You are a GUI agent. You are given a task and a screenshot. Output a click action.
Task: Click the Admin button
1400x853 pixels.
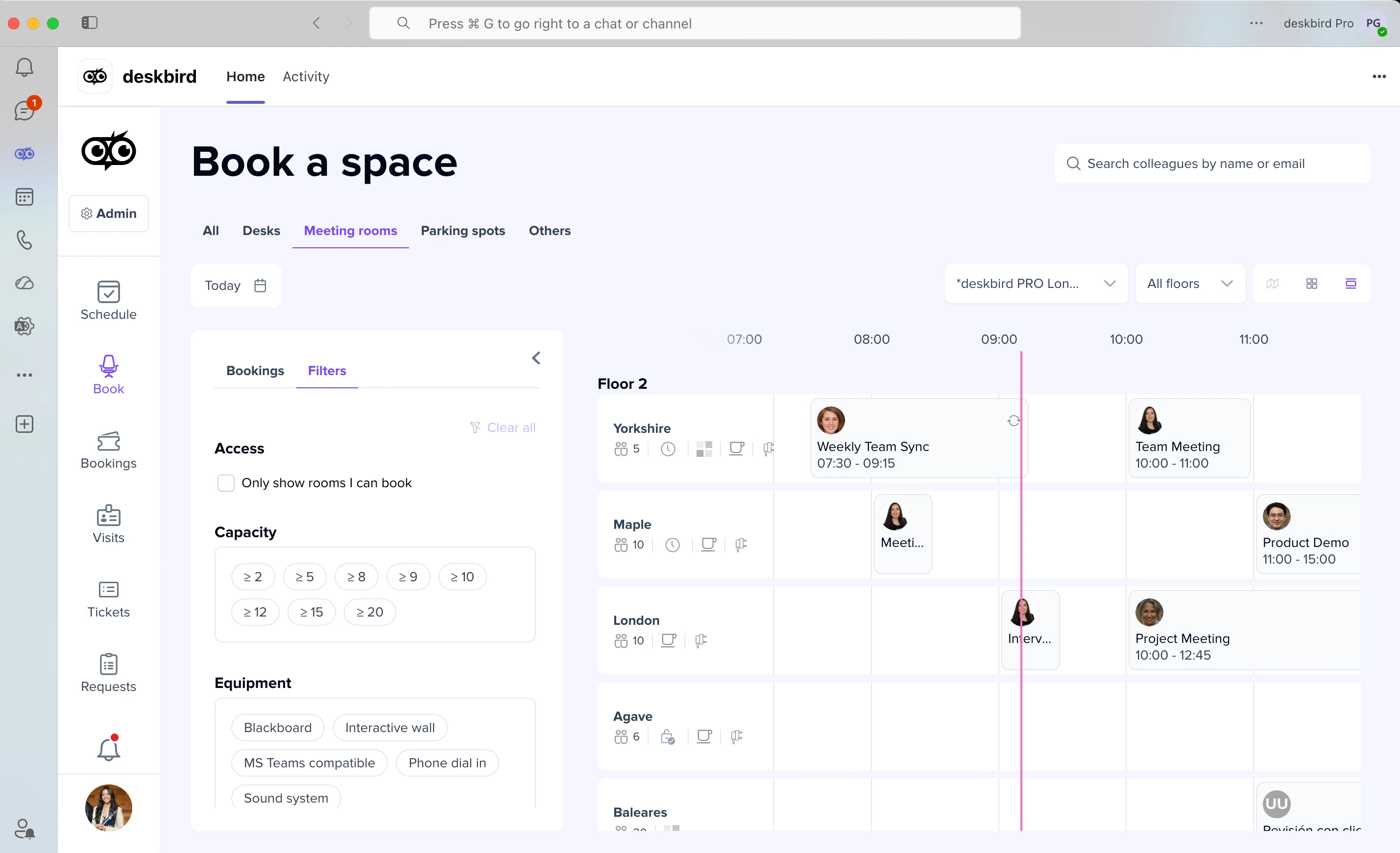109,213
